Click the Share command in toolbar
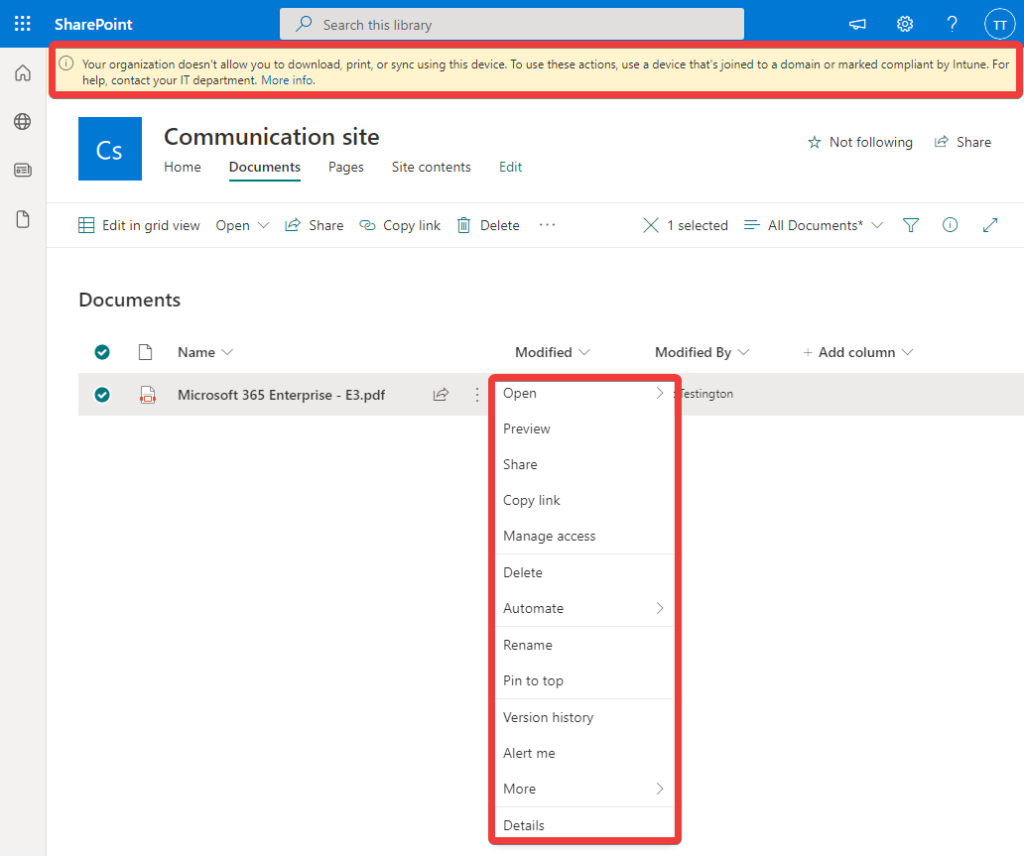 314,225
